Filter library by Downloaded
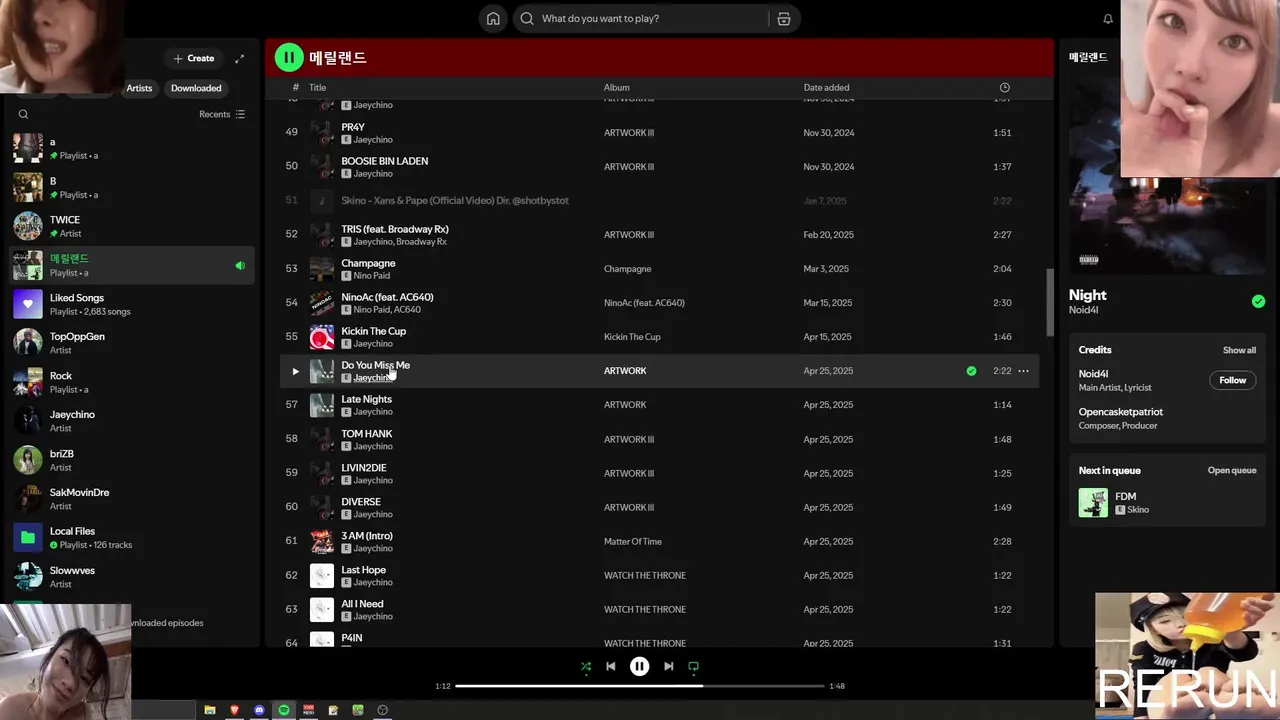1280x720 pixels. tap(196, 88)
